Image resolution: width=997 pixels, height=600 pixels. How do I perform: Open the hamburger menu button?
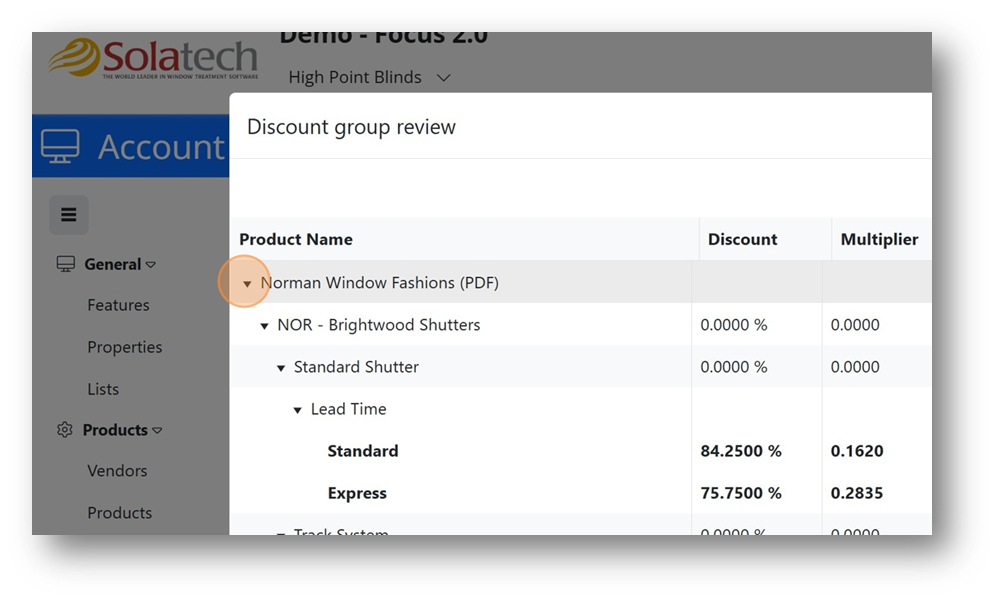(x=69, y=215)
